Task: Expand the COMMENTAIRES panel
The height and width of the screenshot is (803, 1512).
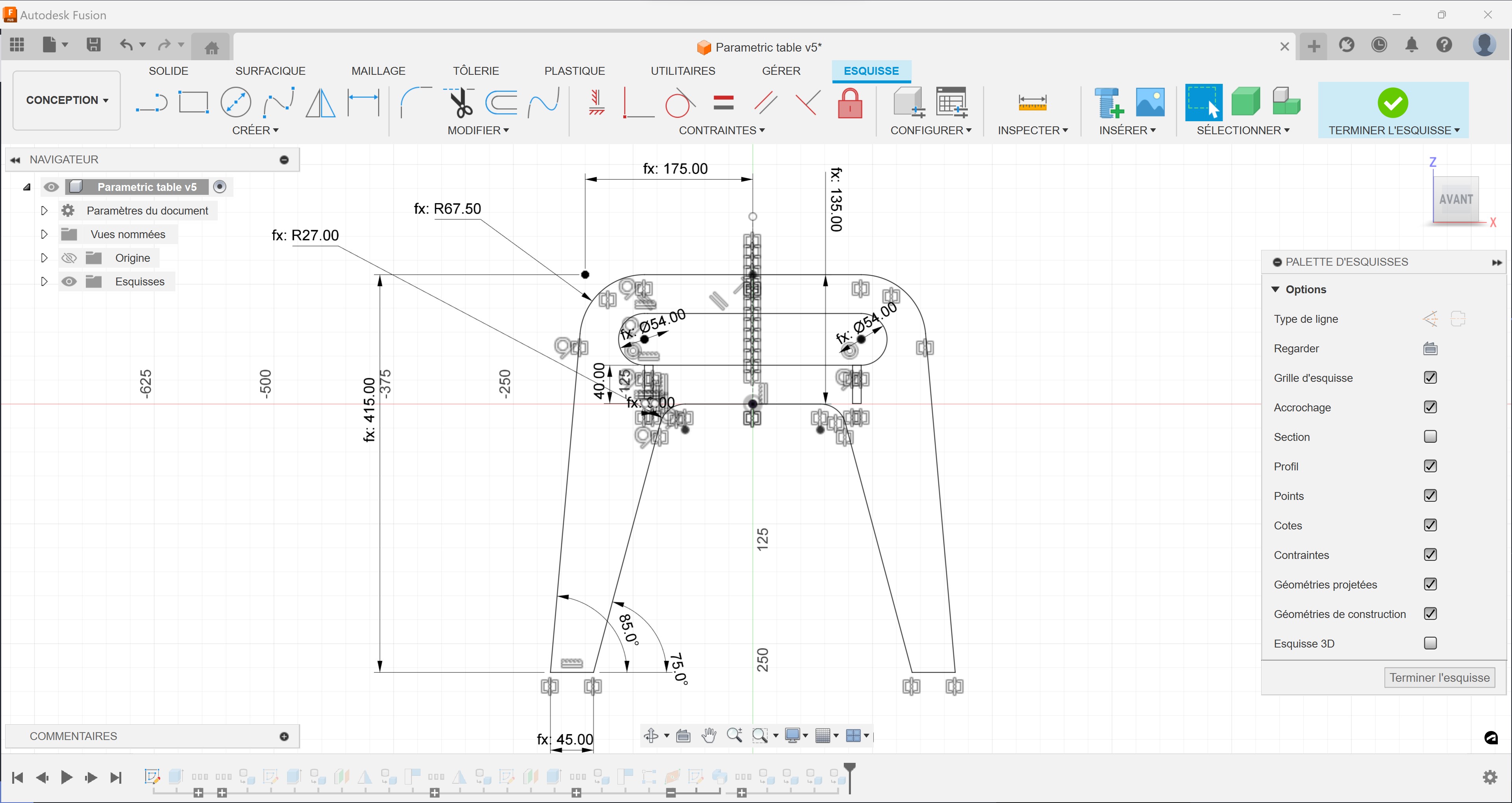Action: [284, 736]
